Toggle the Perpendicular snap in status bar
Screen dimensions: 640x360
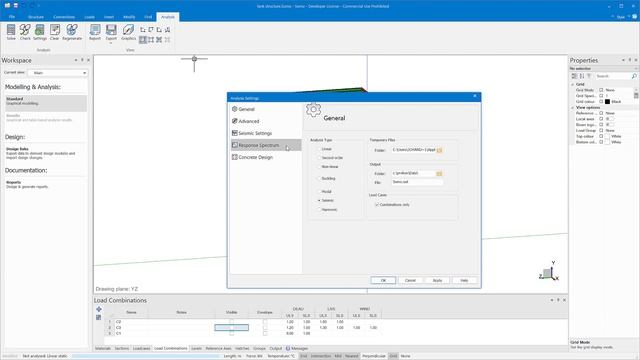point(373,356)
